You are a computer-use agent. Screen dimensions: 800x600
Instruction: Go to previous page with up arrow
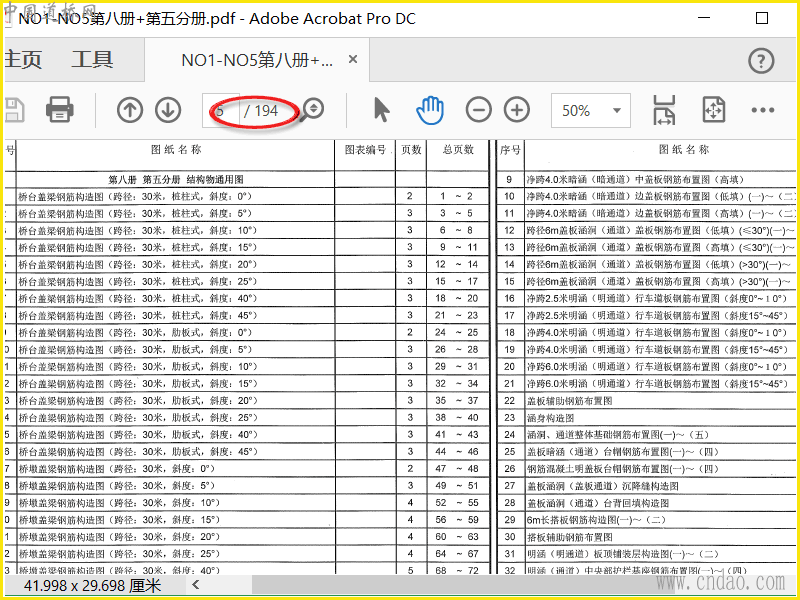[x=130, y=110]
